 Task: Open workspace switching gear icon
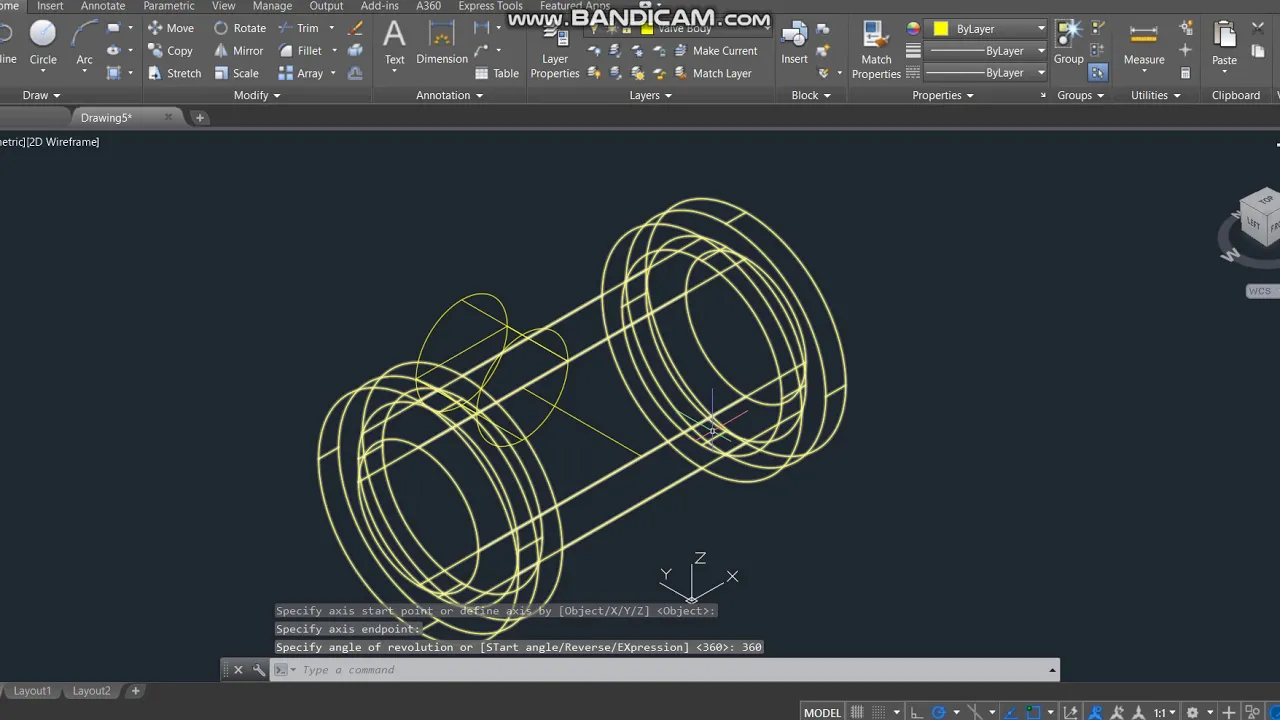pos(1192,713)
